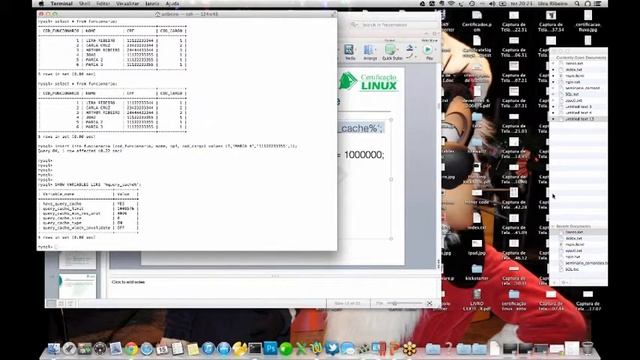
Task: Click the query_cache_limit row in Terminal
Action: click(89, 209)
